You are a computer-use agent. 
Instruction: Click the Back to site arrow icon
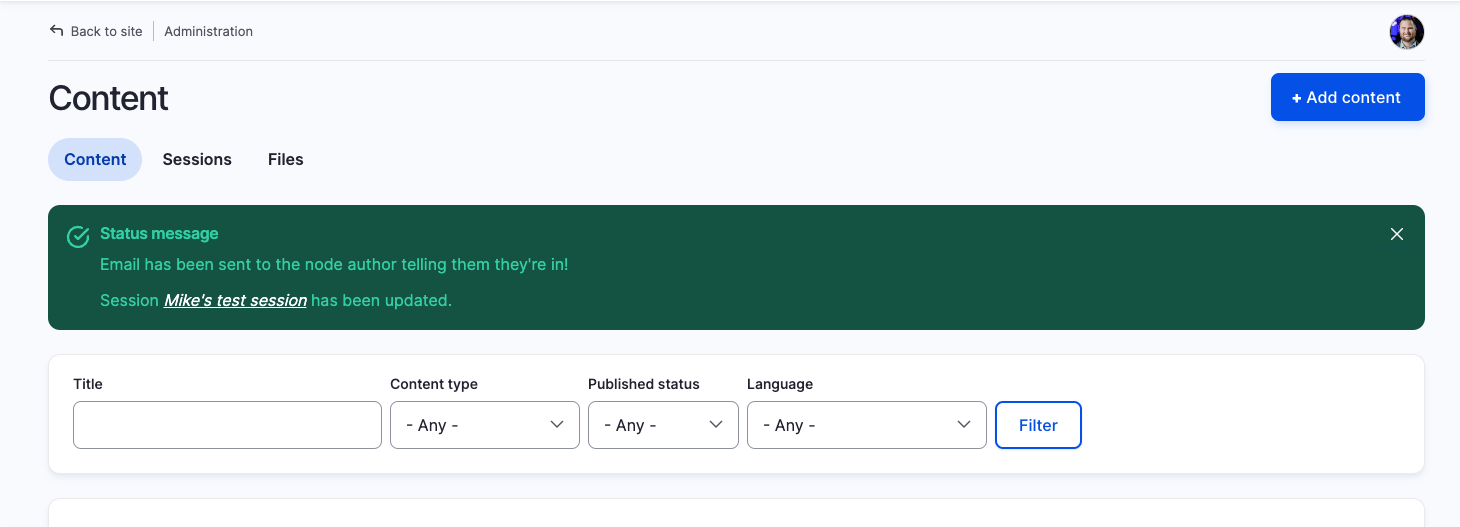click(56, 31)
